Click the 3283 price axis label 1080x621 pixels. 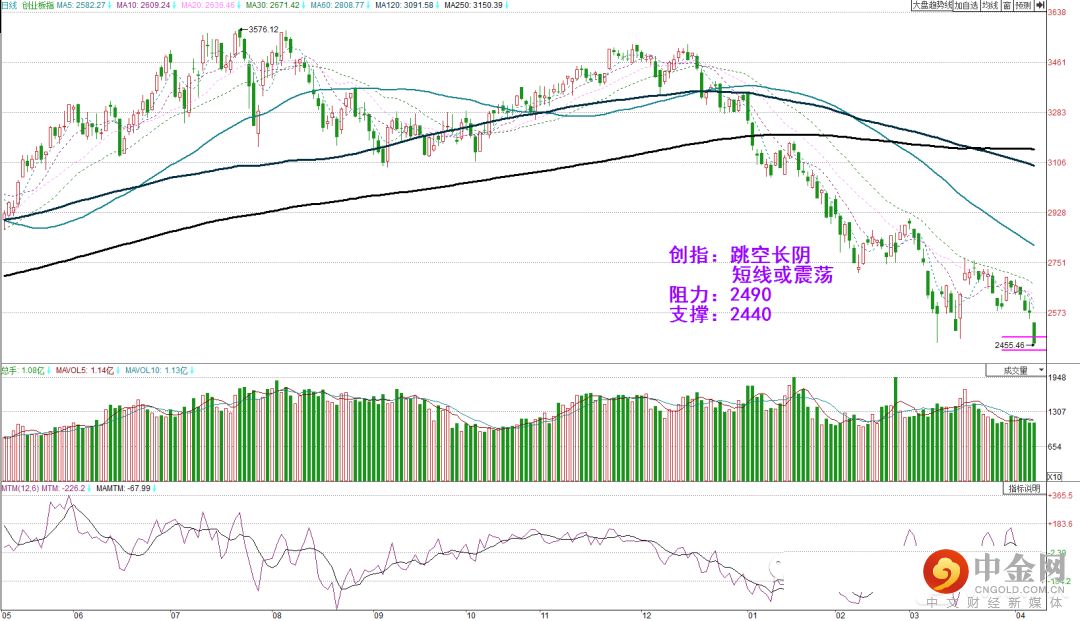tap(1057, 112)
